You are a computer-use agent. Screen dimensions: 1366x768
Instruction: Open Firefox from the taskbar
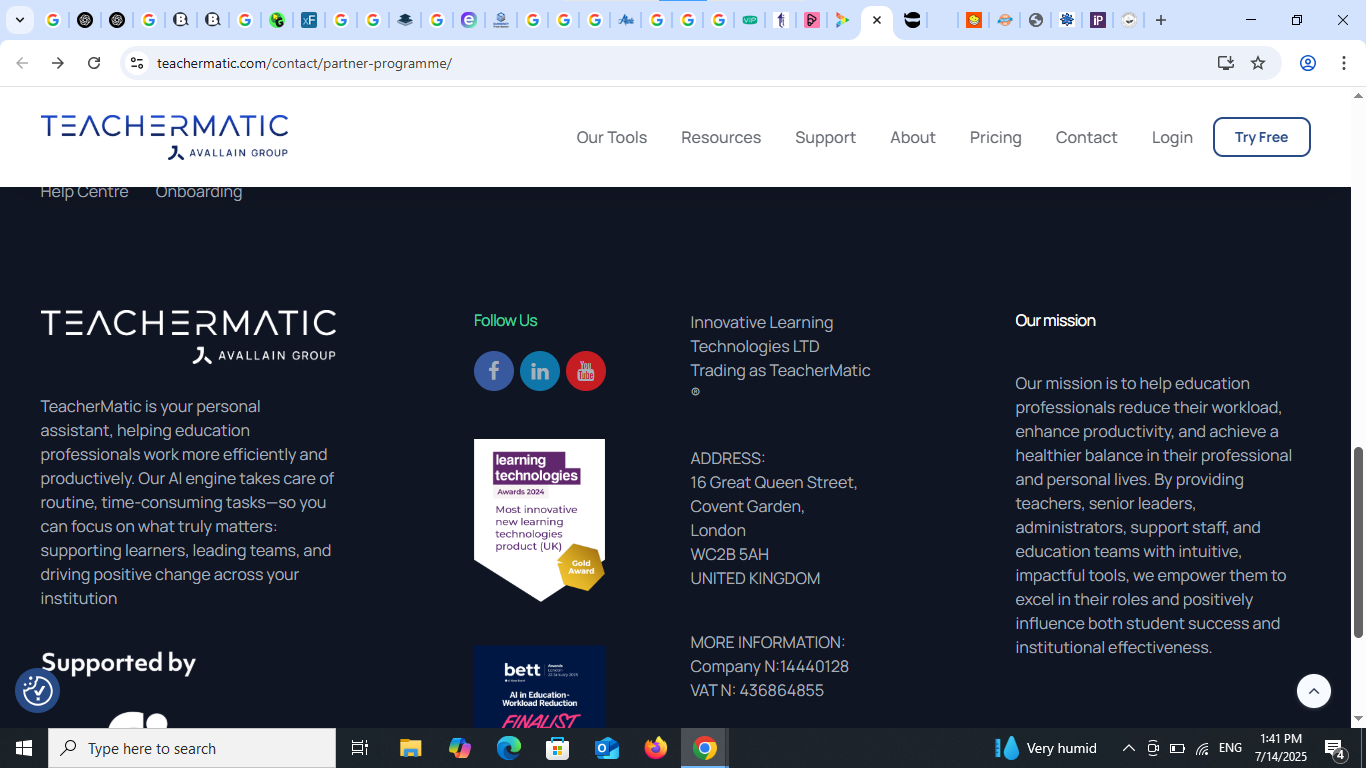(x=656, y=748)
